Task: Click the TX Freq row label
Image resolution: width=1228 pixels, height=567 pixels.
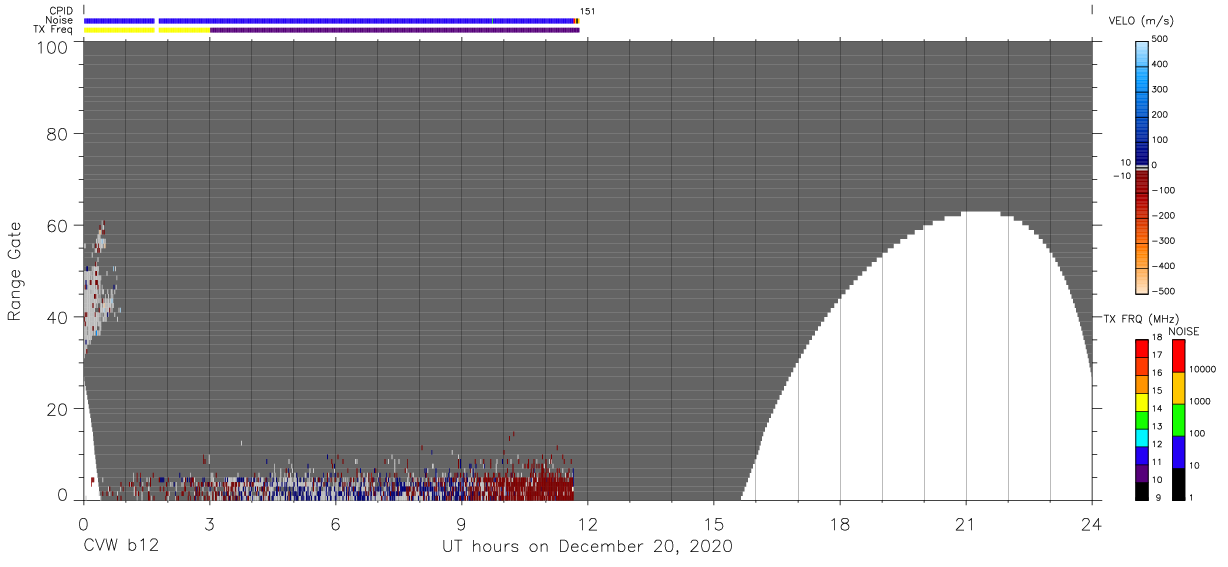Action: click(53, 30)
